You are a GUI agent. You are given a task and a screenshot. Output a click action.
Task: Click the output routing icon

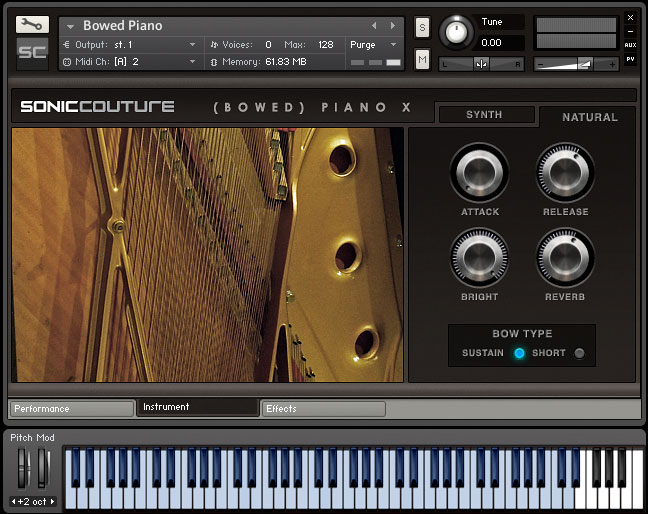(67, 45)
